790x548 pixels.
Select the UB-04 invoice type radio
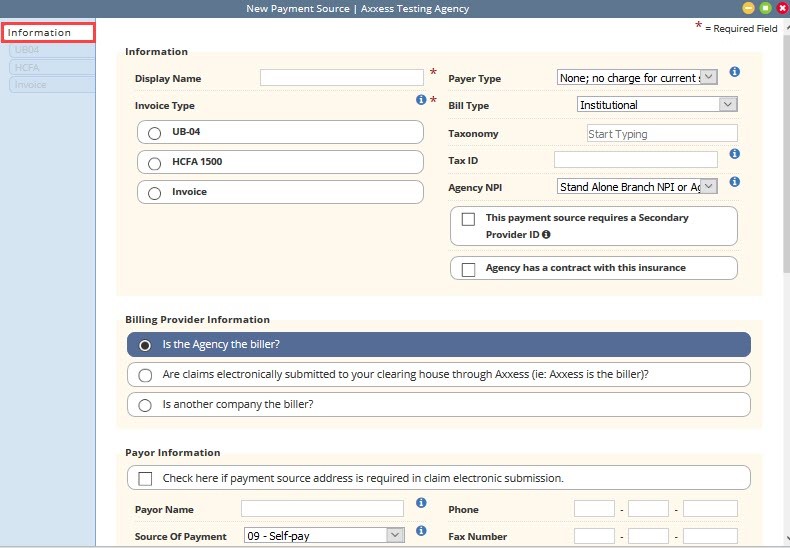coord(154,133)
